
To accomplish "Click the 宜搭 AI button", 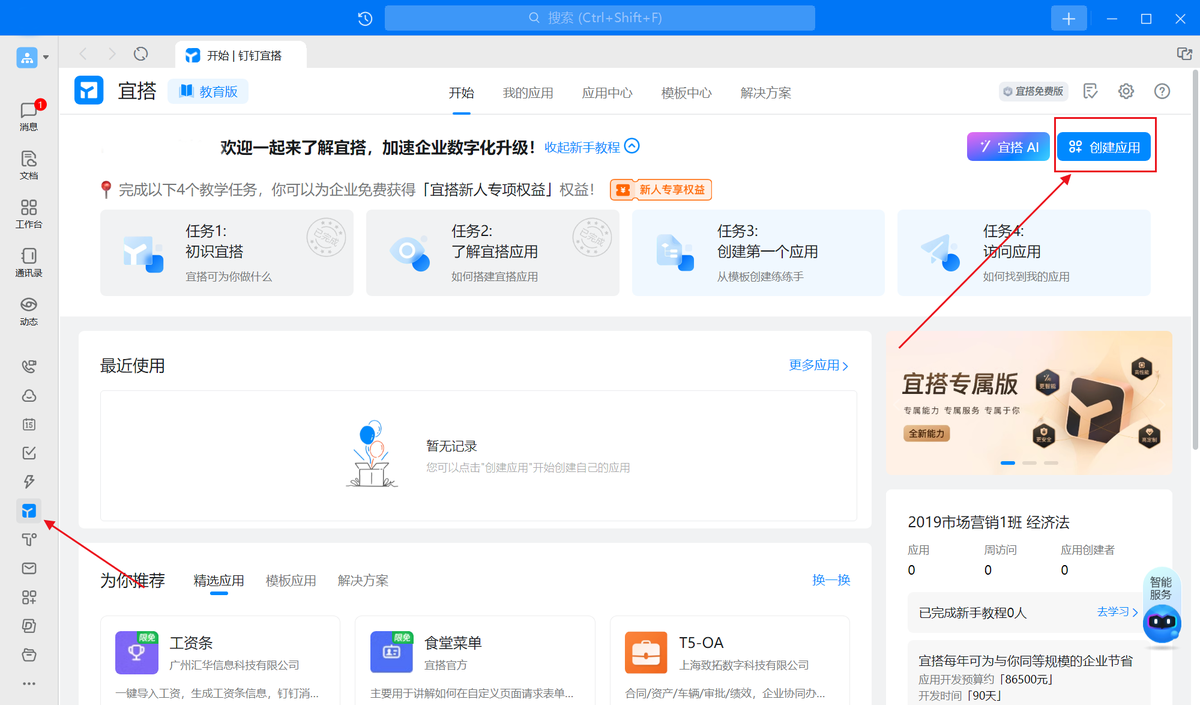I will pyautogui.click(x=1008, y=147).
